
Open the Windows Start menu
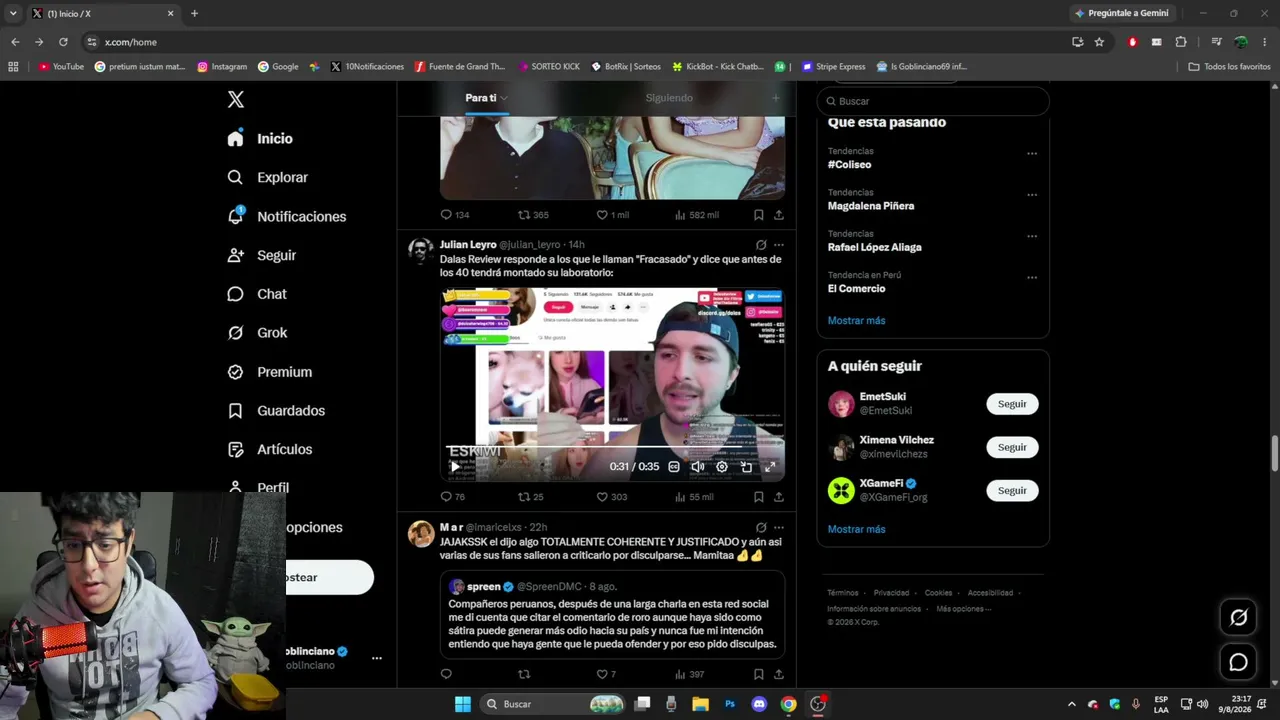463,704
